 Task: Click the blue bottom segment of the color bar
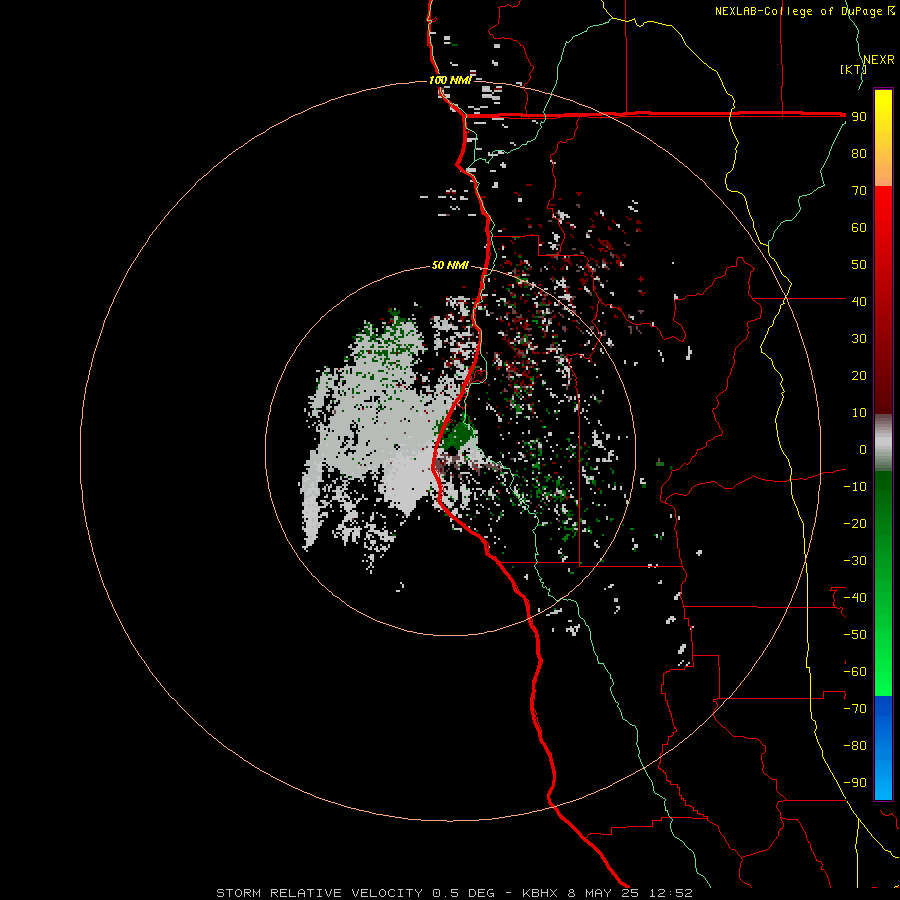tap(883, 747)
